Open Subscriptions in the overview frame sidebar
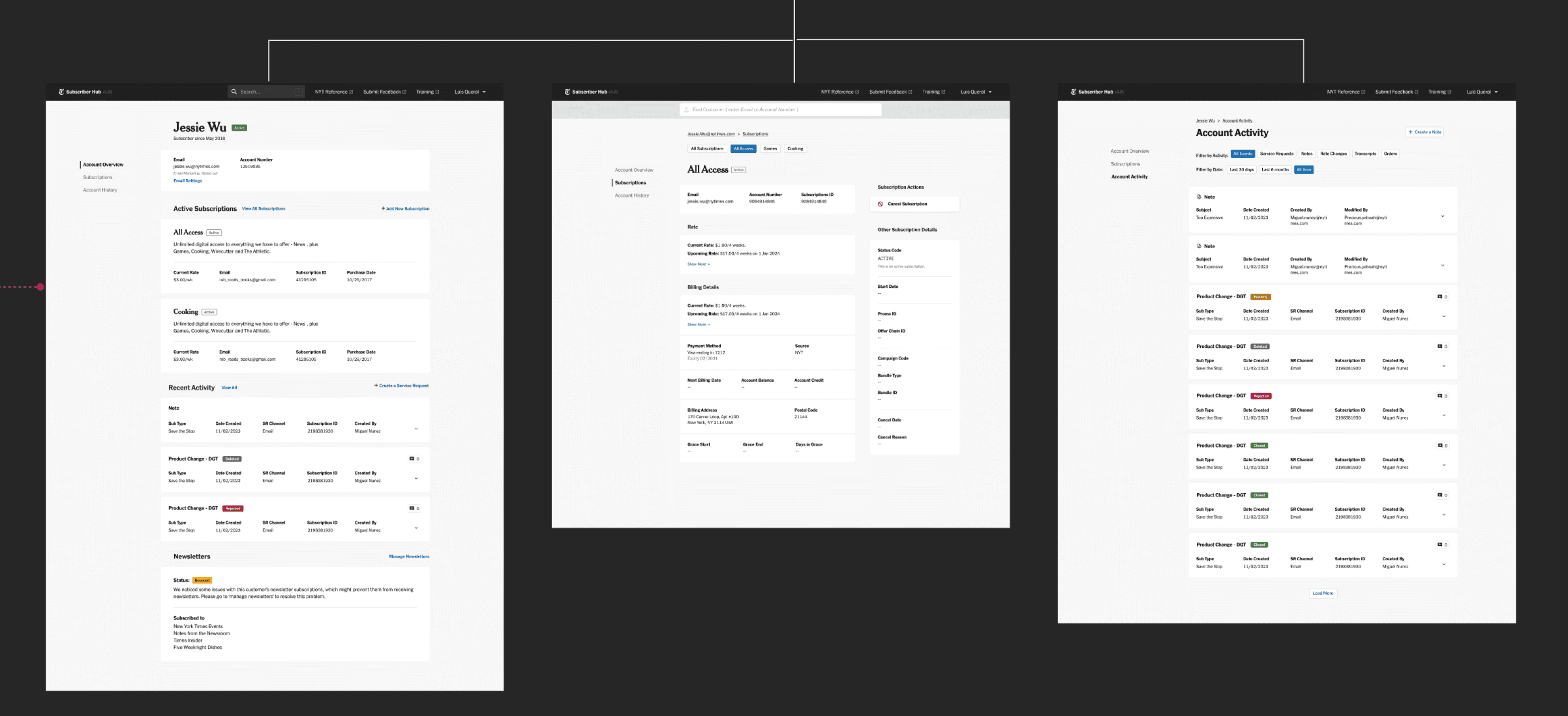1568x716 pixels. [x=97, y=178]
